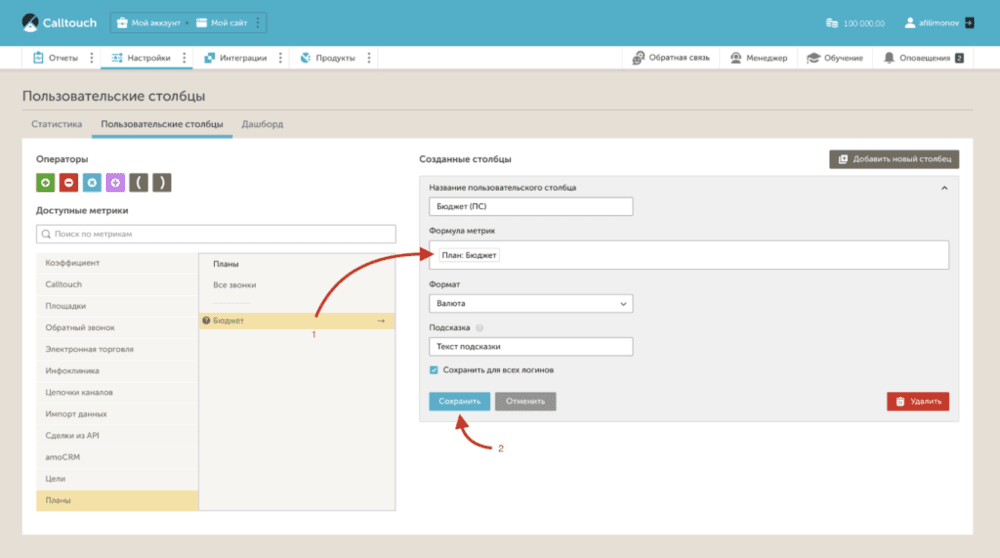
Task: Click the red minus operator button
Action: point(68,183)
